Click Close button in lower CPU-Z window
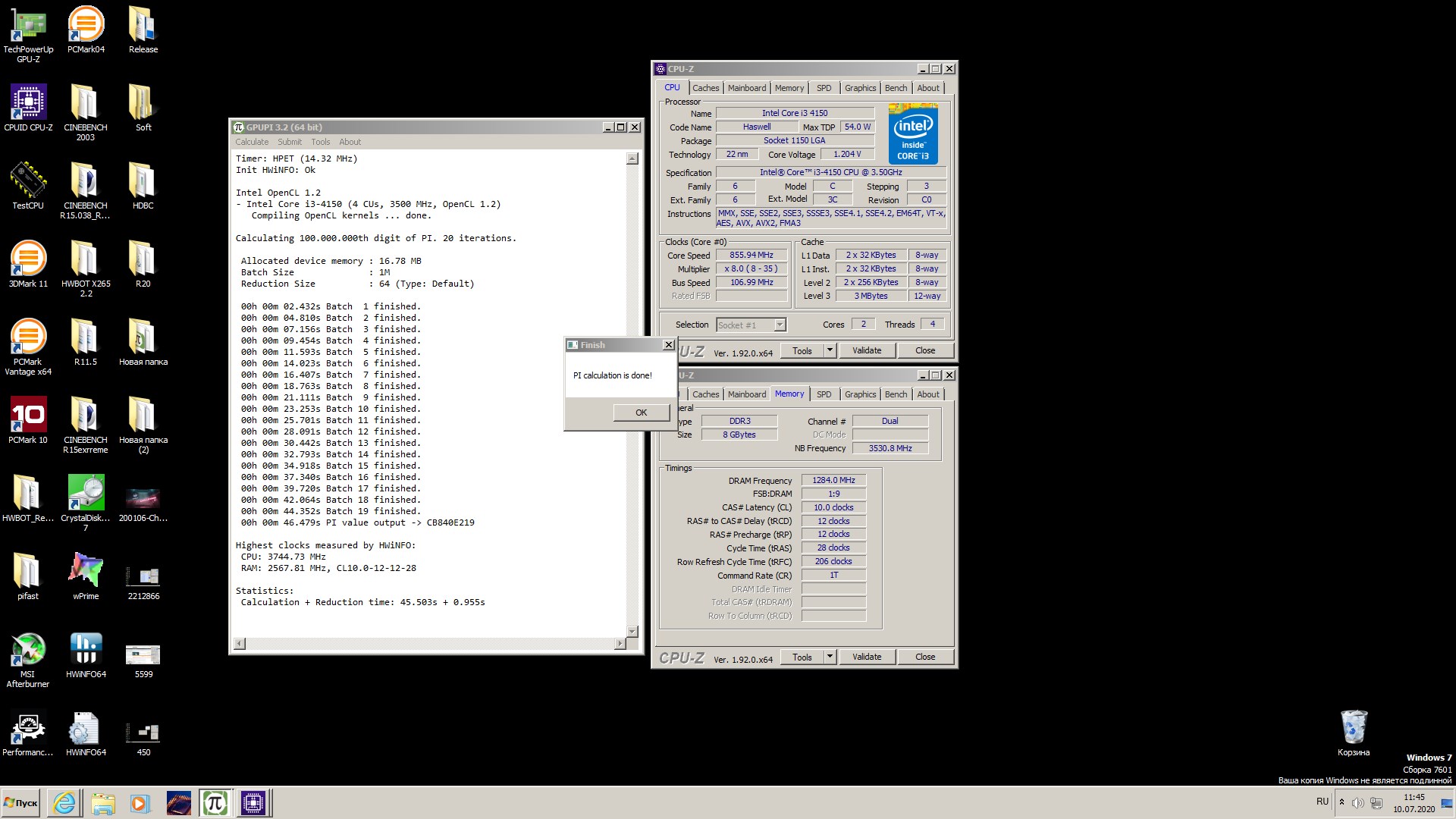Screen dimensions: 1456x819 tap(925, 657)
